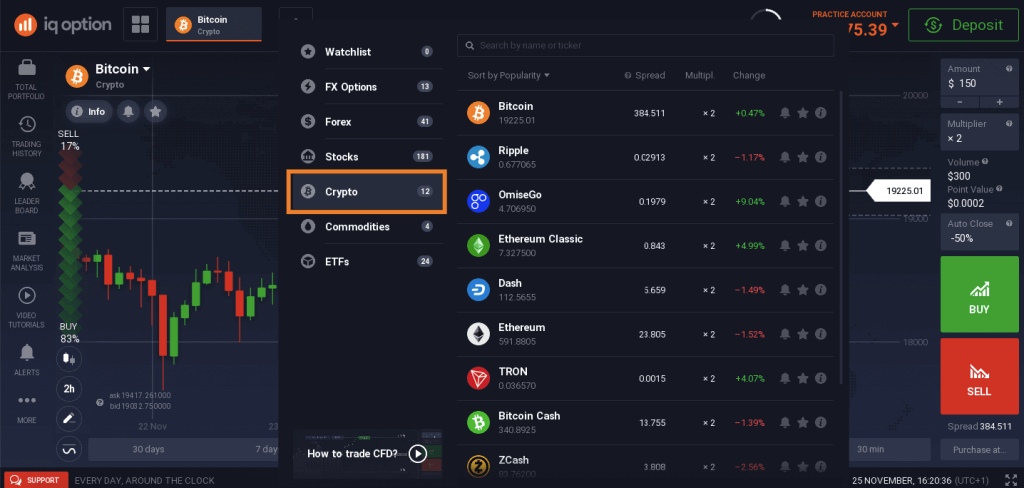The height and width of the screenshot is (488, 1024).
Task: Toggle star favorite on Bitcoin row
Action: click(803, 113)
